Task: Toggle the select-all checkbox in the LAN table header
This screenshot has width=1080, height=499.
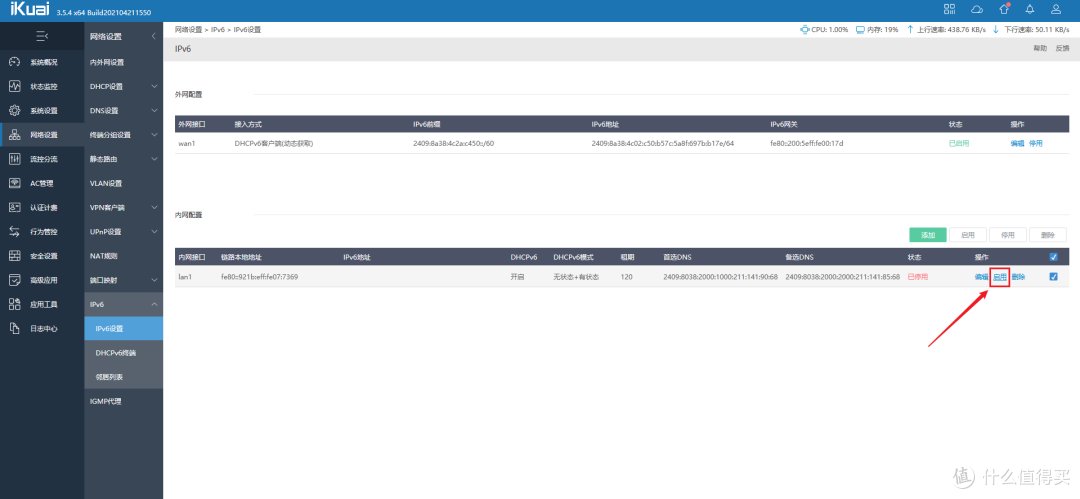Action: coord(1053,257)
